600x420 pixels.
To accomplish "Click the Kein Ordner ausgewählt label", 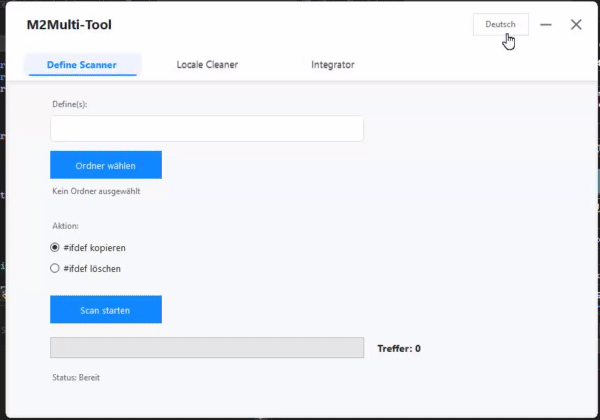I will point(96,191).
